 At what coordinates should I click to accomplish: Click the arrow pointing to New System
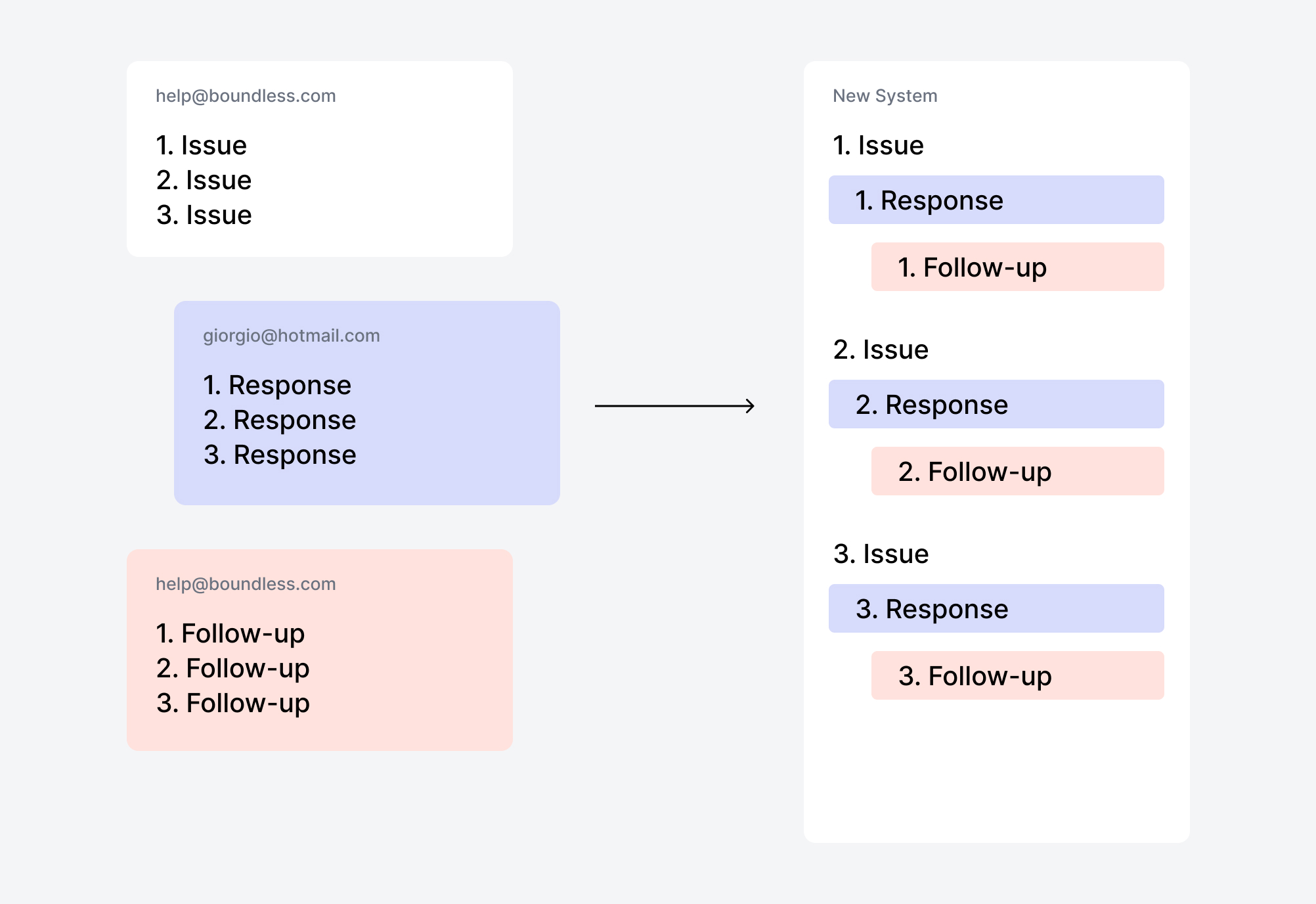(674, 406)
